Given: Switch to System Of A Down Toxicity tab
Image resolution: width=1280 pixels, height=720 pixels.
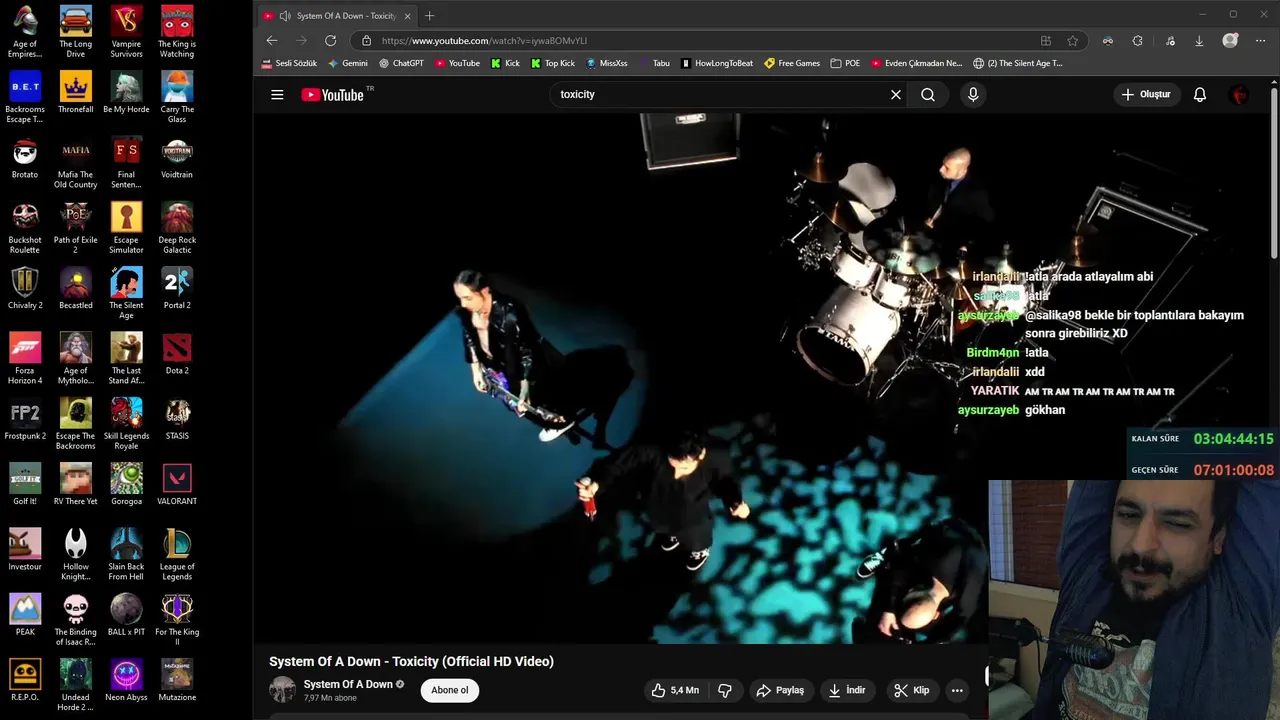Looking at the screenshot, I should pos(338,16).
